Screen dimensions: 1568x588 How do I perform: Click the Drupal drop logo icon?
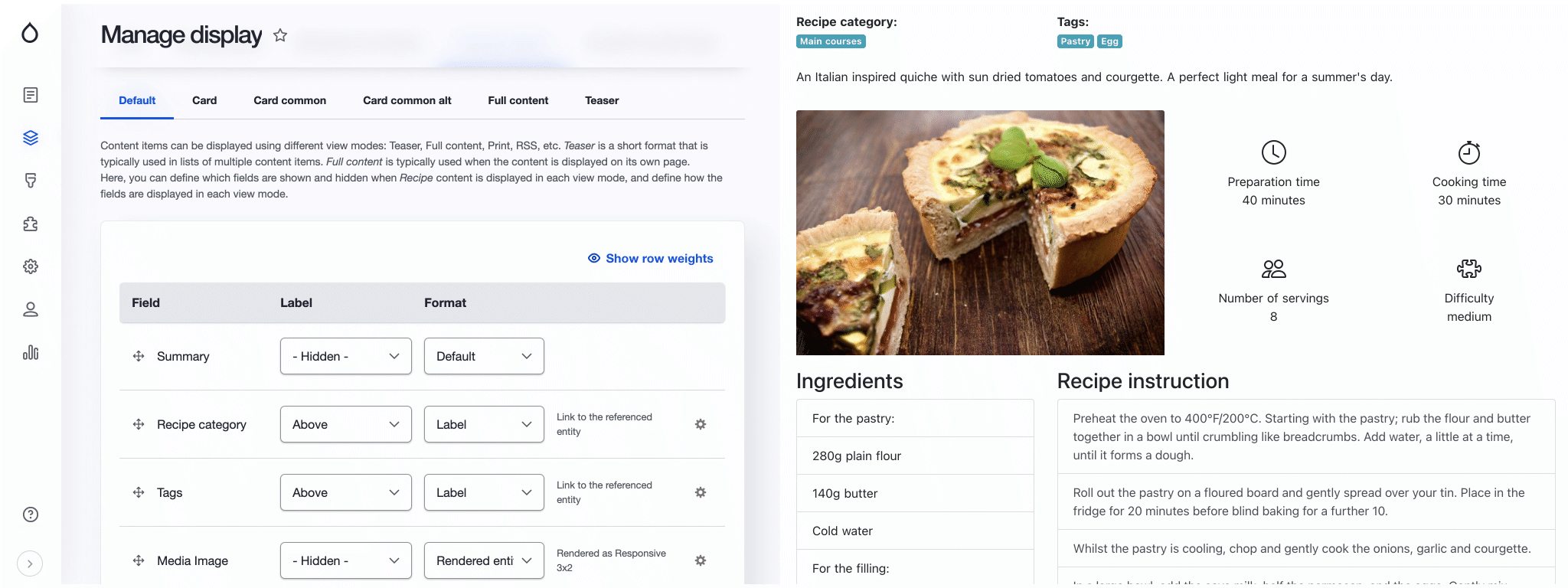(30, 33)
